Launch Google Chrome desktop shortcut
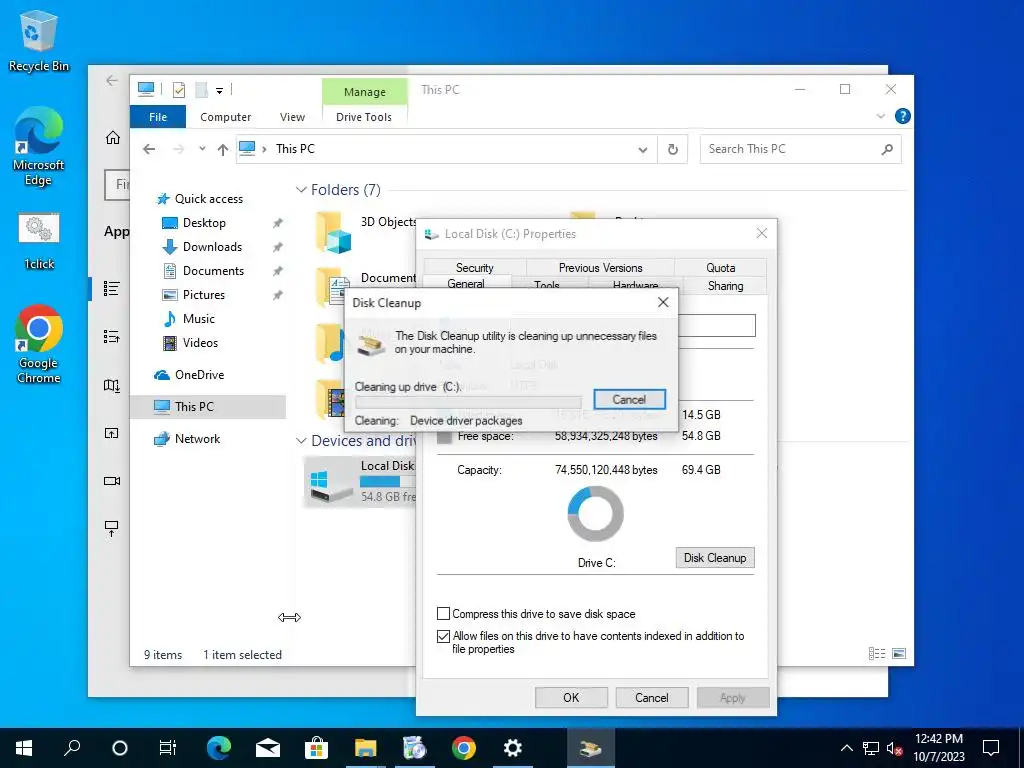The height and width of the screenshot is (768, 1024). click(x=39, y=344)
